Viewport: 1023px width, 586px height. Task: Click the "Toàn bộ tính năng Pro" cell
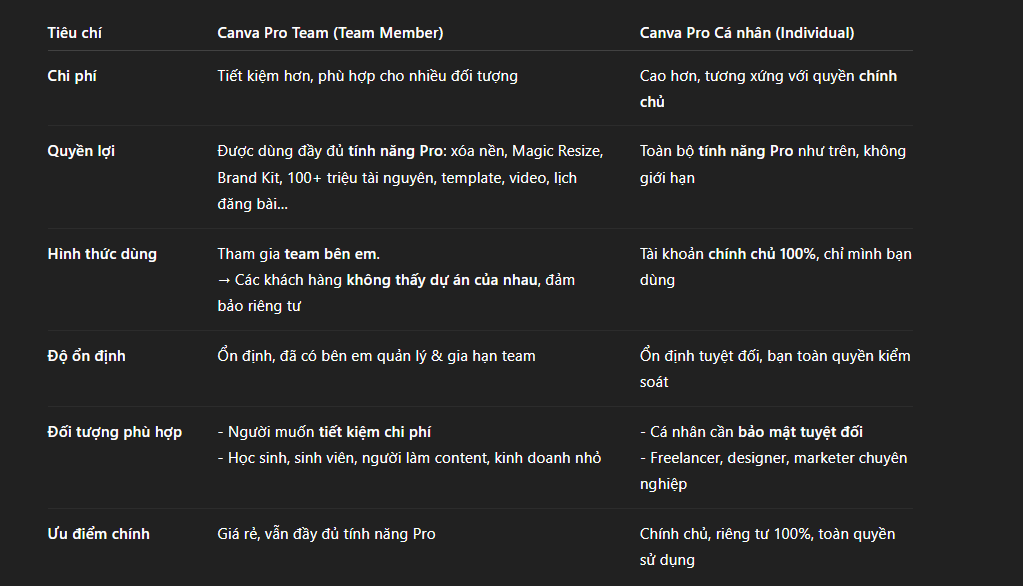point(772,164)
